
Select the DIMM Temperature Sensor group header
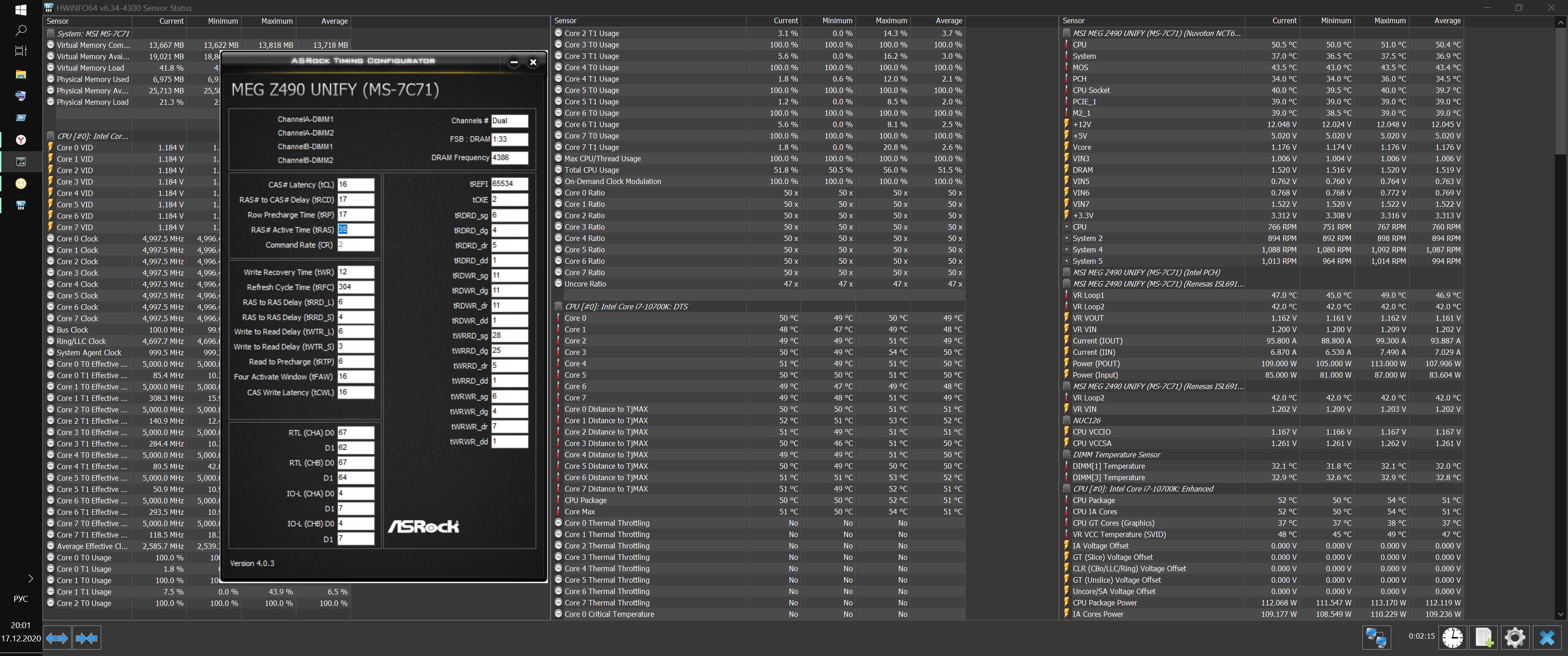tap(1116, 455)
